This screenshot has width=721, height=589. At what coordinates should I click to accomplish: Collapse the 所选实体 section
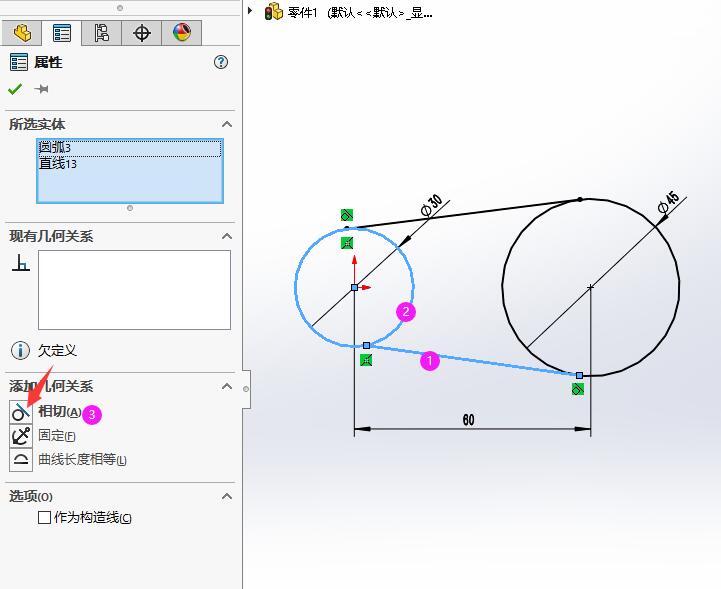(227, 124)
